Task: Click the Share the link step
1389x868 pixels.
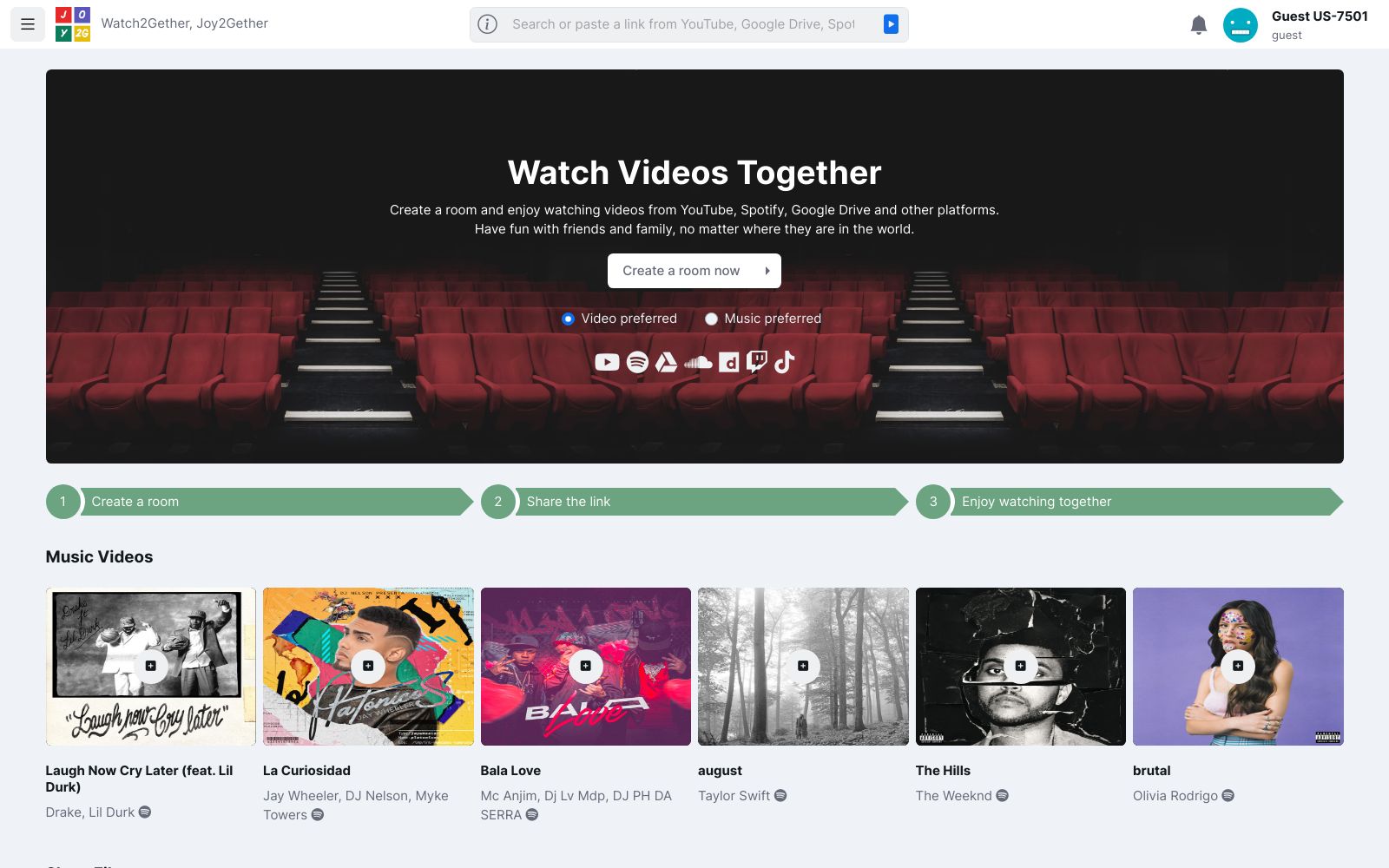Action: coord(694,502)
